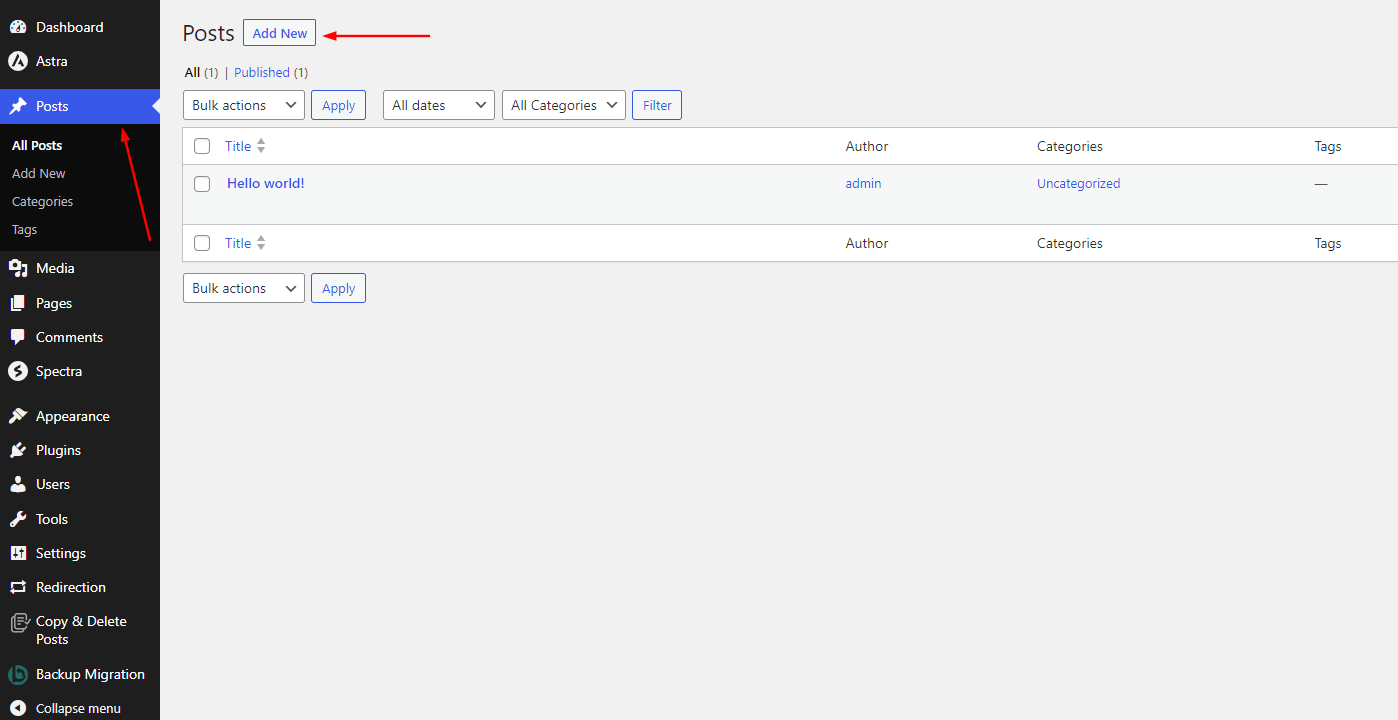Open the Settings menu label
This screenshot has width=1398, height=720.
coord(61,553)
